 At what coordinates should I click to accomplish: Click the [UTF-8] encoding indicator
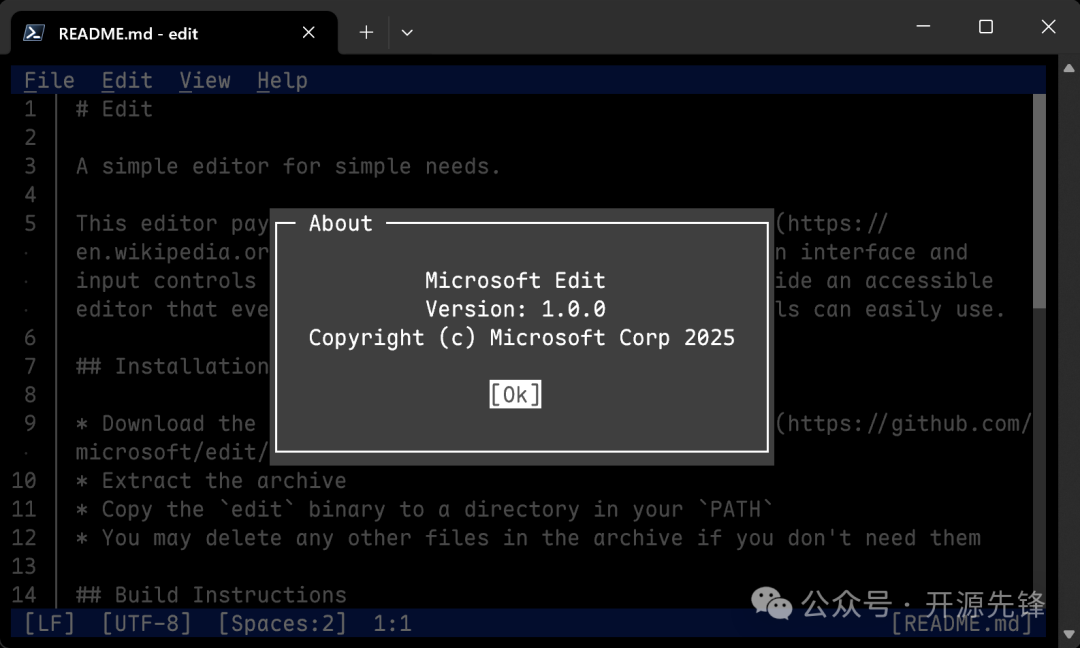pos(146,623)
